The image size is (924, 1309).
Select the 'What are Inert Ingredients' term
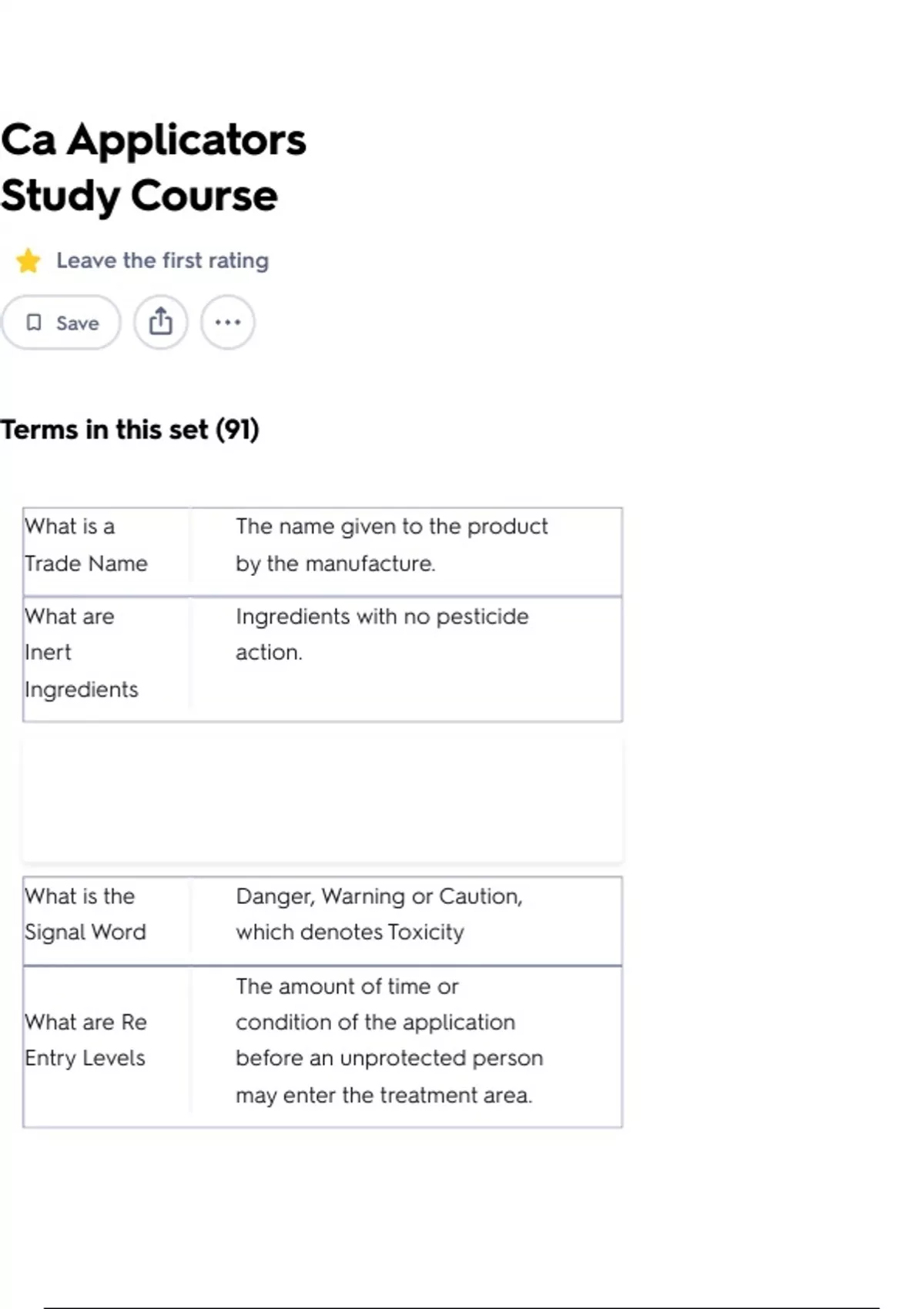click(x=81, y=652)
